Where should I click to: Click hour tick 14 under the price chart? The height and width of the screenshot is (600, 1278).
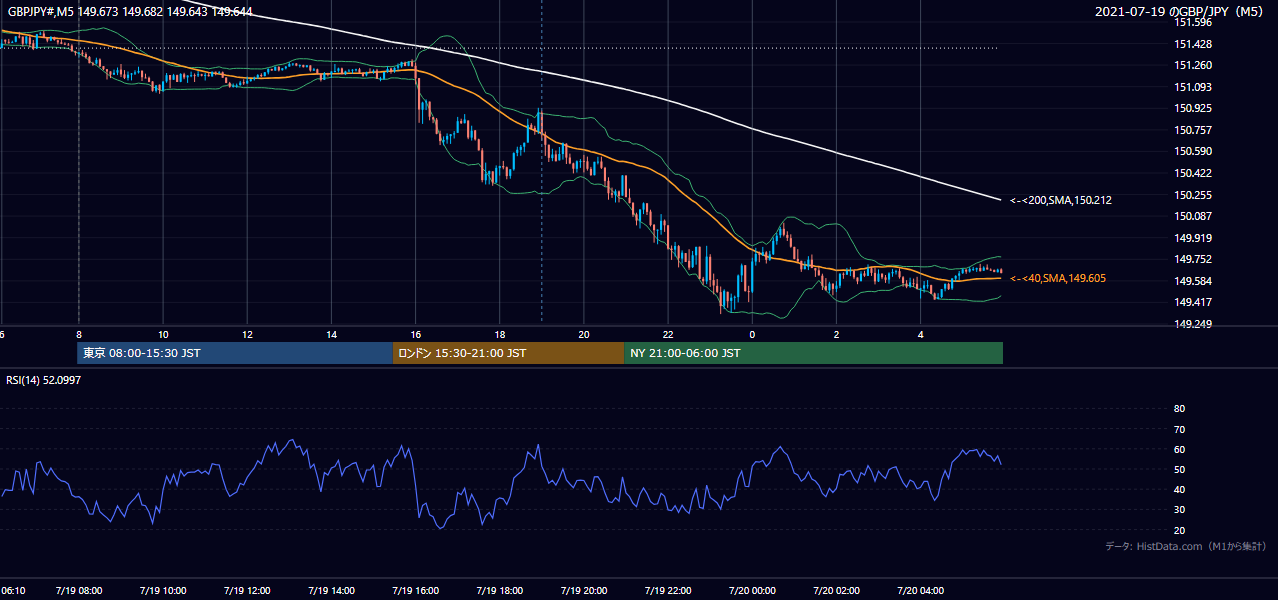click(x=331, y=334)
